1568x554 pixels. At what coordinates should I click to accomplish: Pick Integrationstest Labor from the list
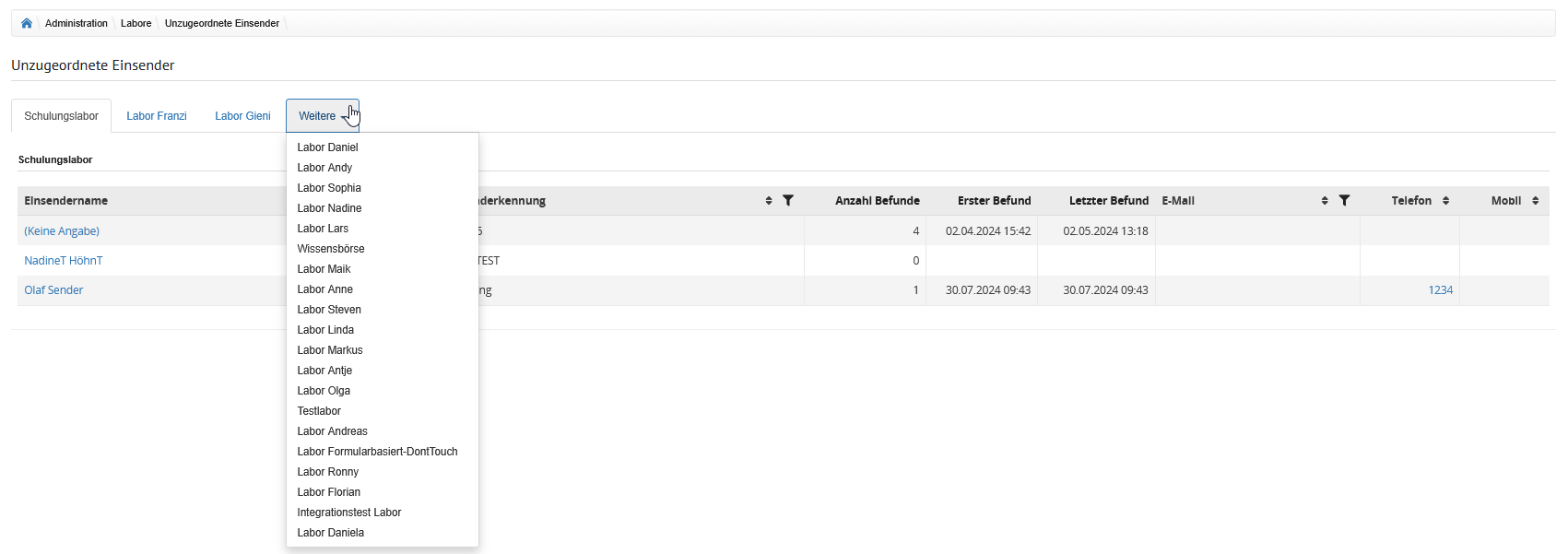click(348, 513)
